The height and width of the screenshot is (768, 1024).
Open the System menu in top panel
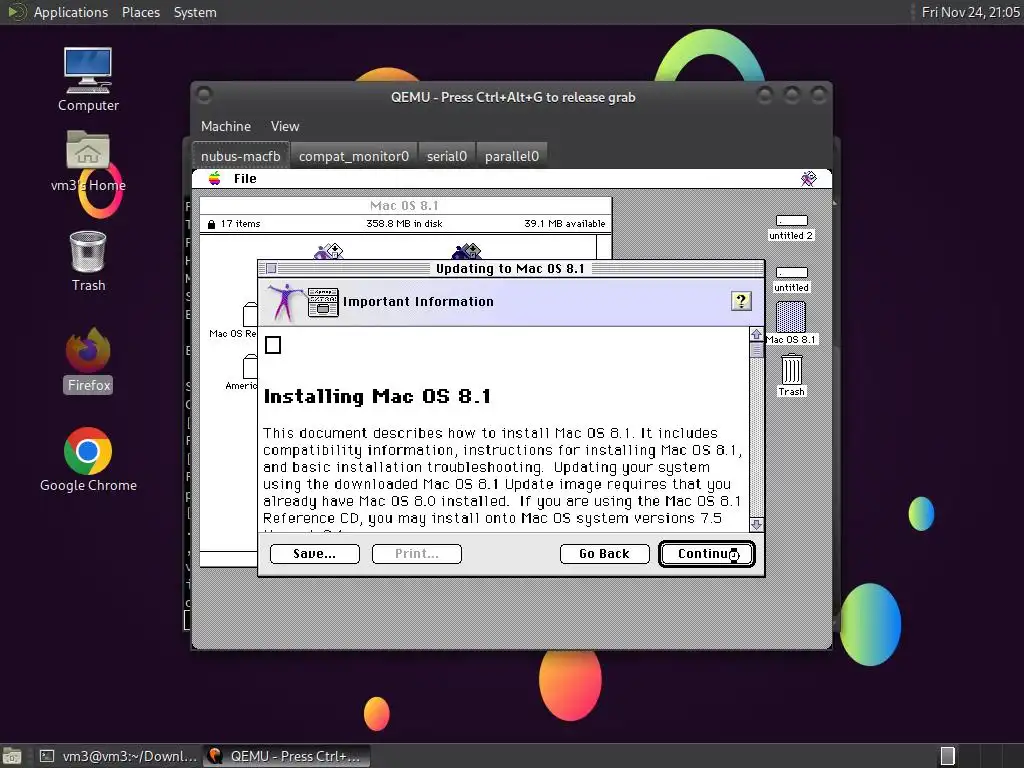195,12
